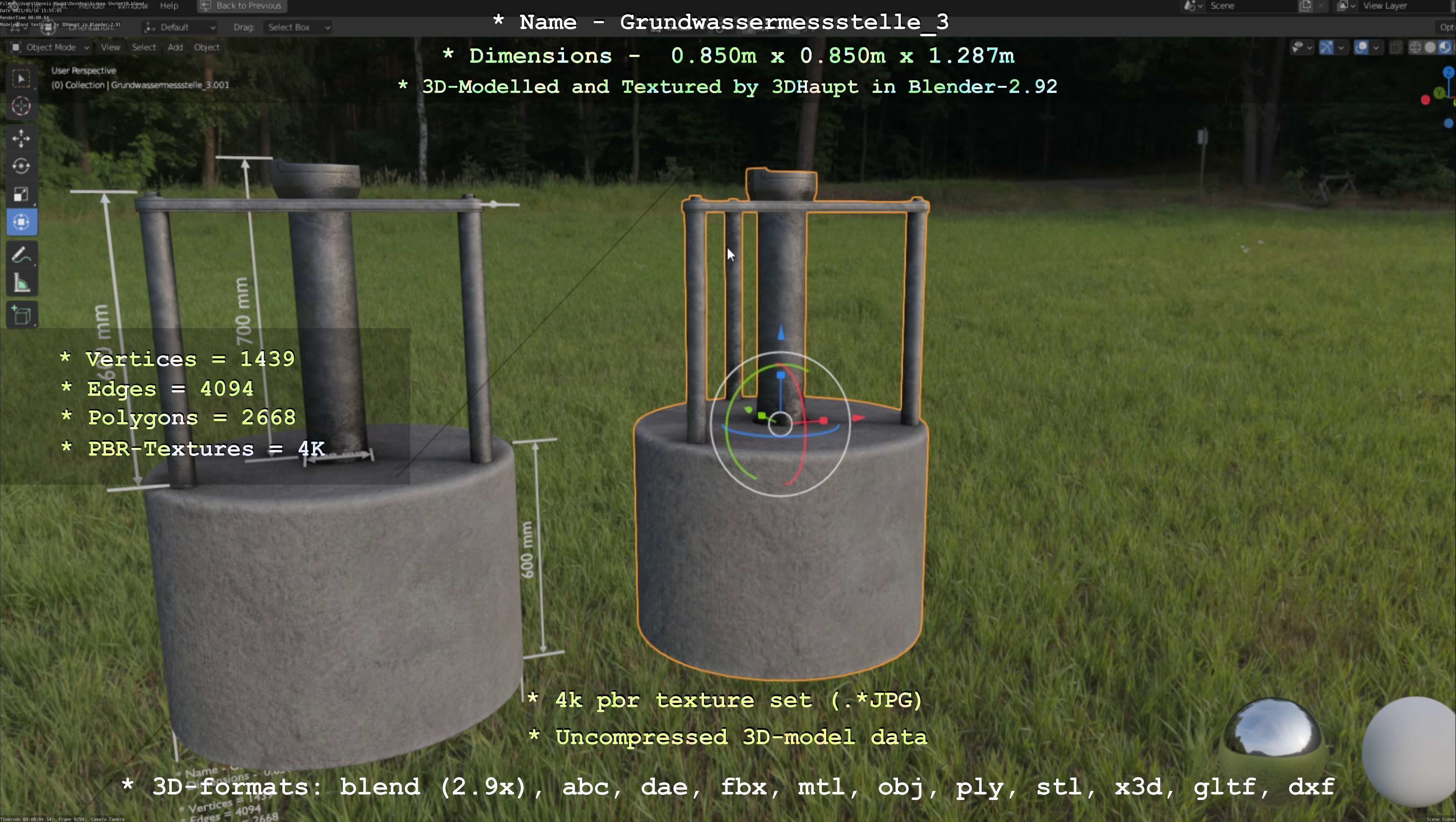Screen dimensions: 1456x822
Task: Click the lower blue negative Z axis dot
Action: coord(1448,123)
